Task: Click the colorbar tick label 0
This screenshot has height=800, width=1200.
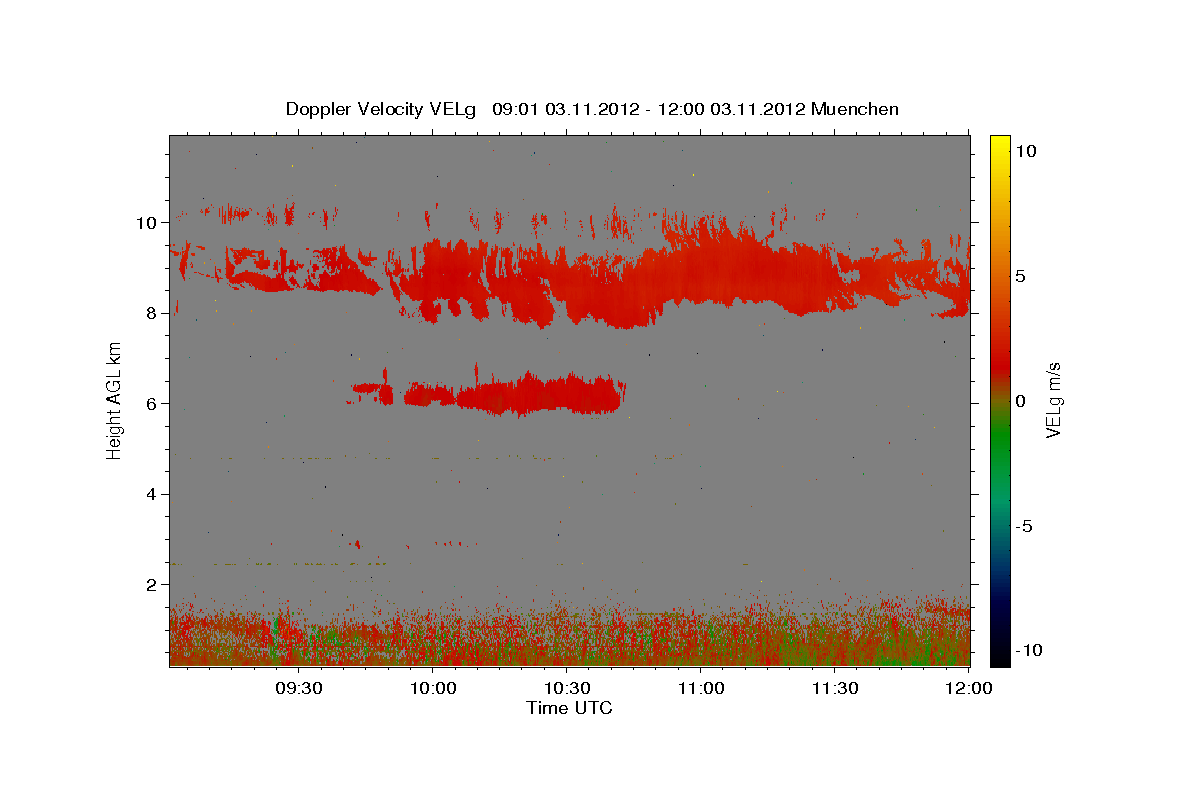Action: tap(1019, 401)
